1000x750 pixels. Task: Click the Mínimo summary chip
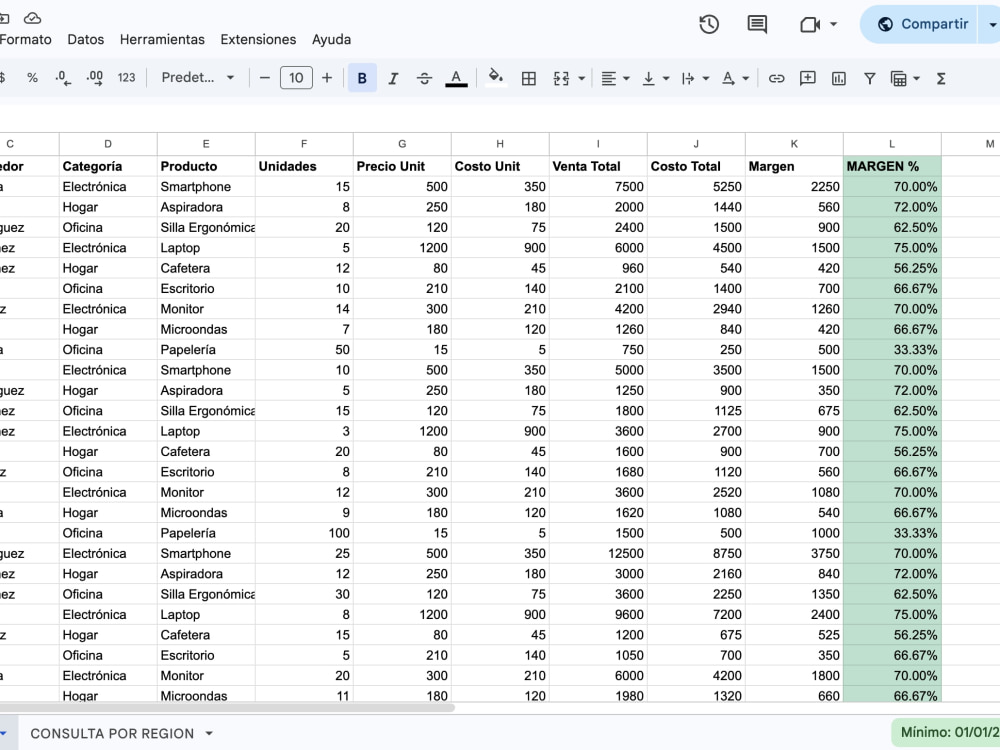[x=946, y=733]
